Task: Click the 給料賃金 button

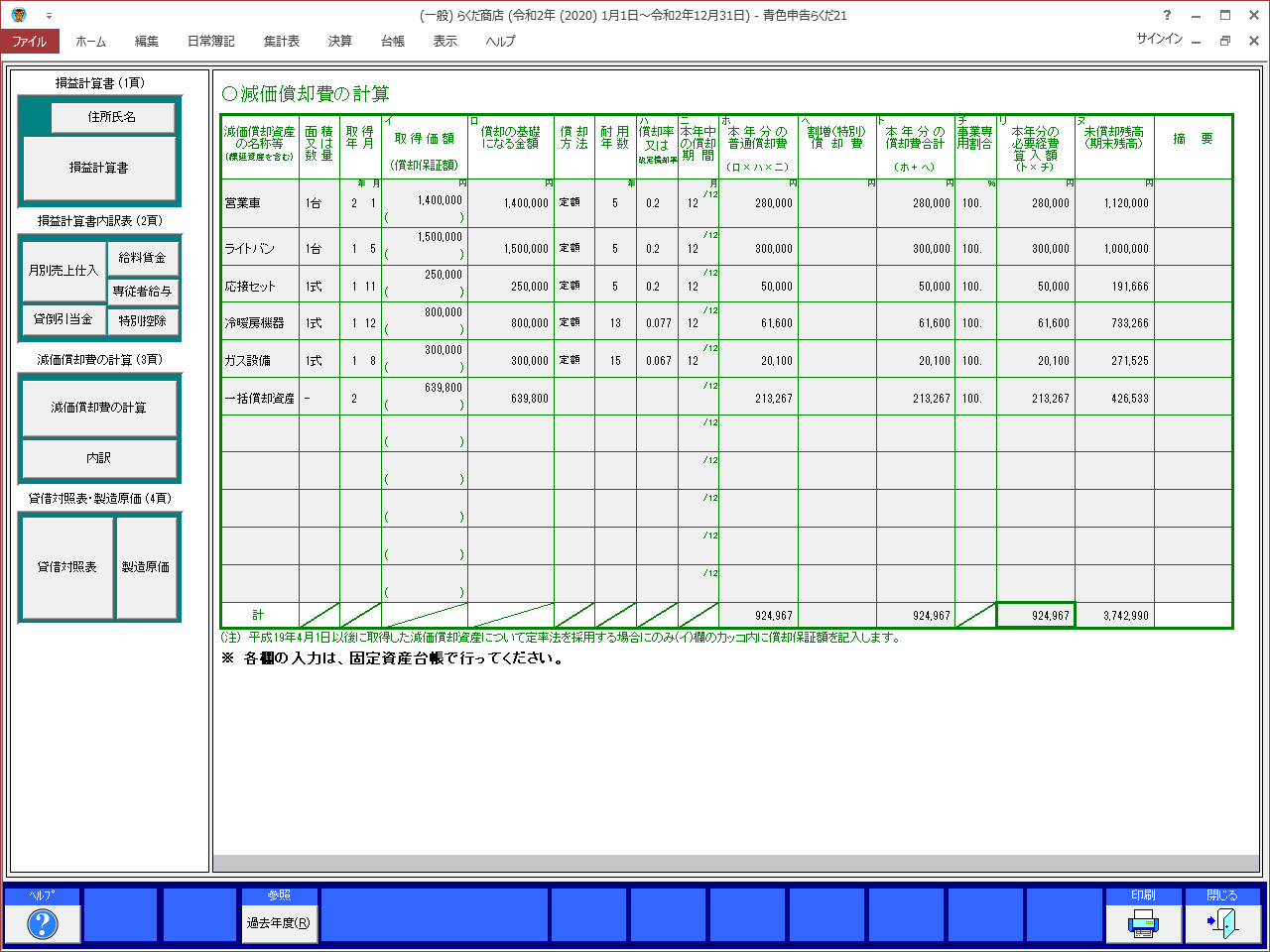Action: [x=142, y=258]
